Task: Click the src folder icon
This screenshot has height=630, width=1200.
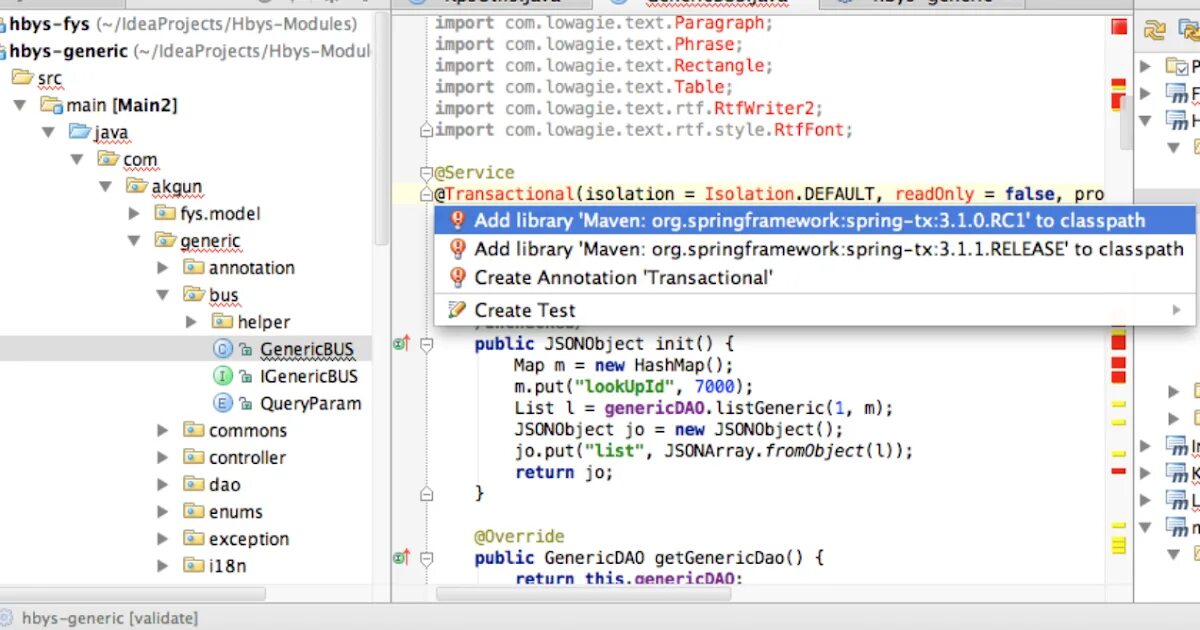Action: click(x=22, y=78)
